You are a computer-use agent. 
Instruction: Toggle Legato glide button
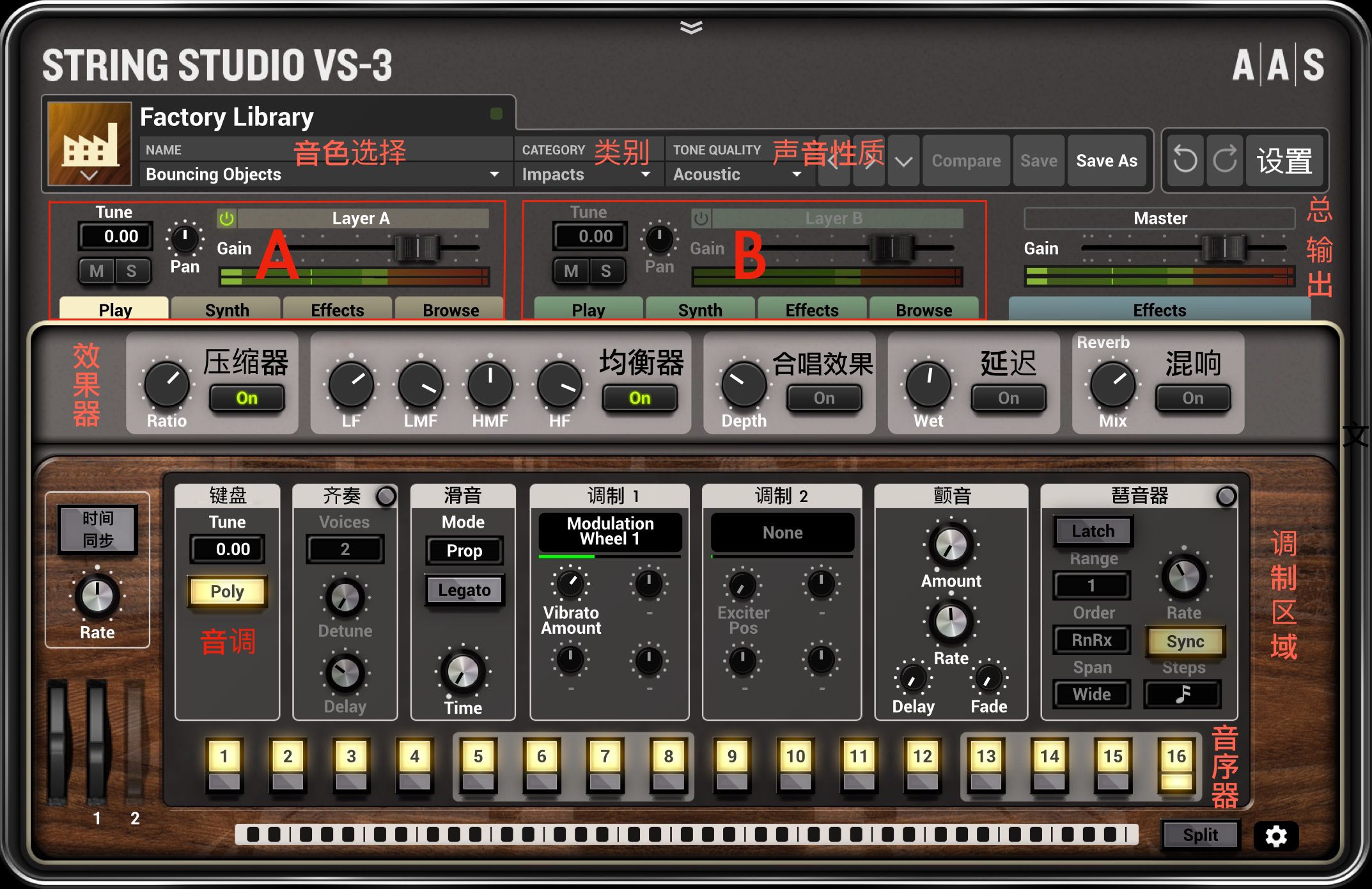[464, 590]
